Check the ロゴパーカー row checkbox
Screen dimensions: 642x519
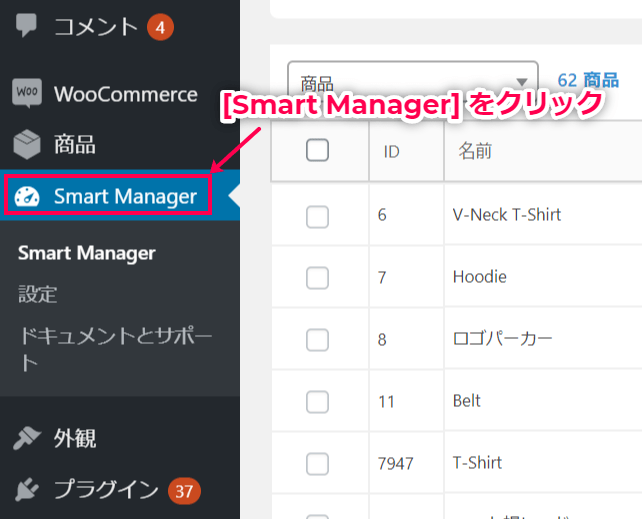pyautogui.click(x=317, y=340)
